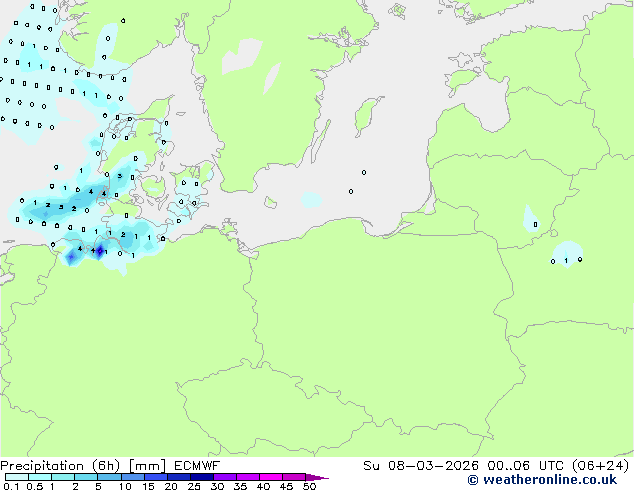Click the "0.1" legend scale value
634x490 pixels.
point(11,486)
